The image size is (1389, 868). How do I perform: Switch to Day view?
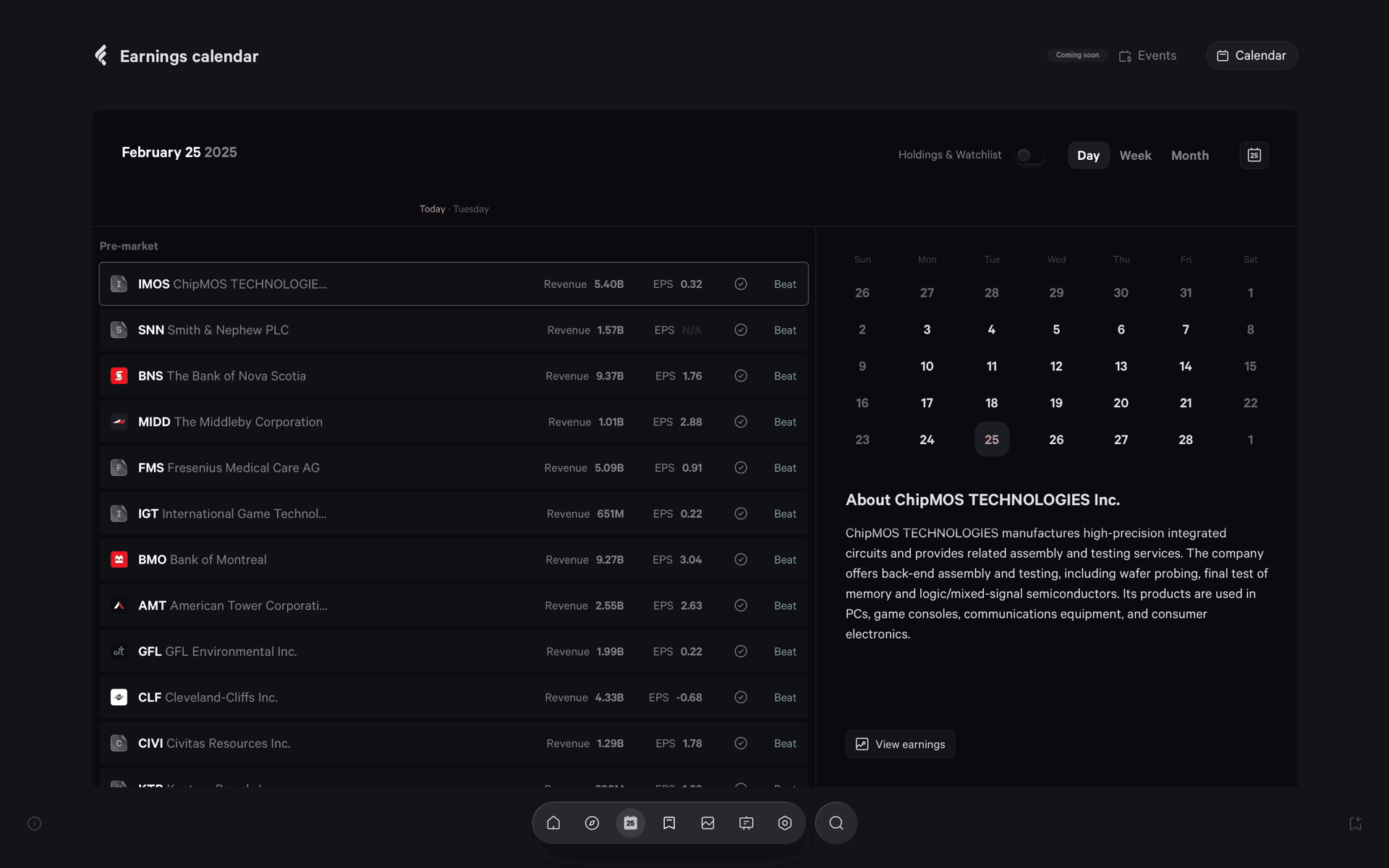point(1088,156)
